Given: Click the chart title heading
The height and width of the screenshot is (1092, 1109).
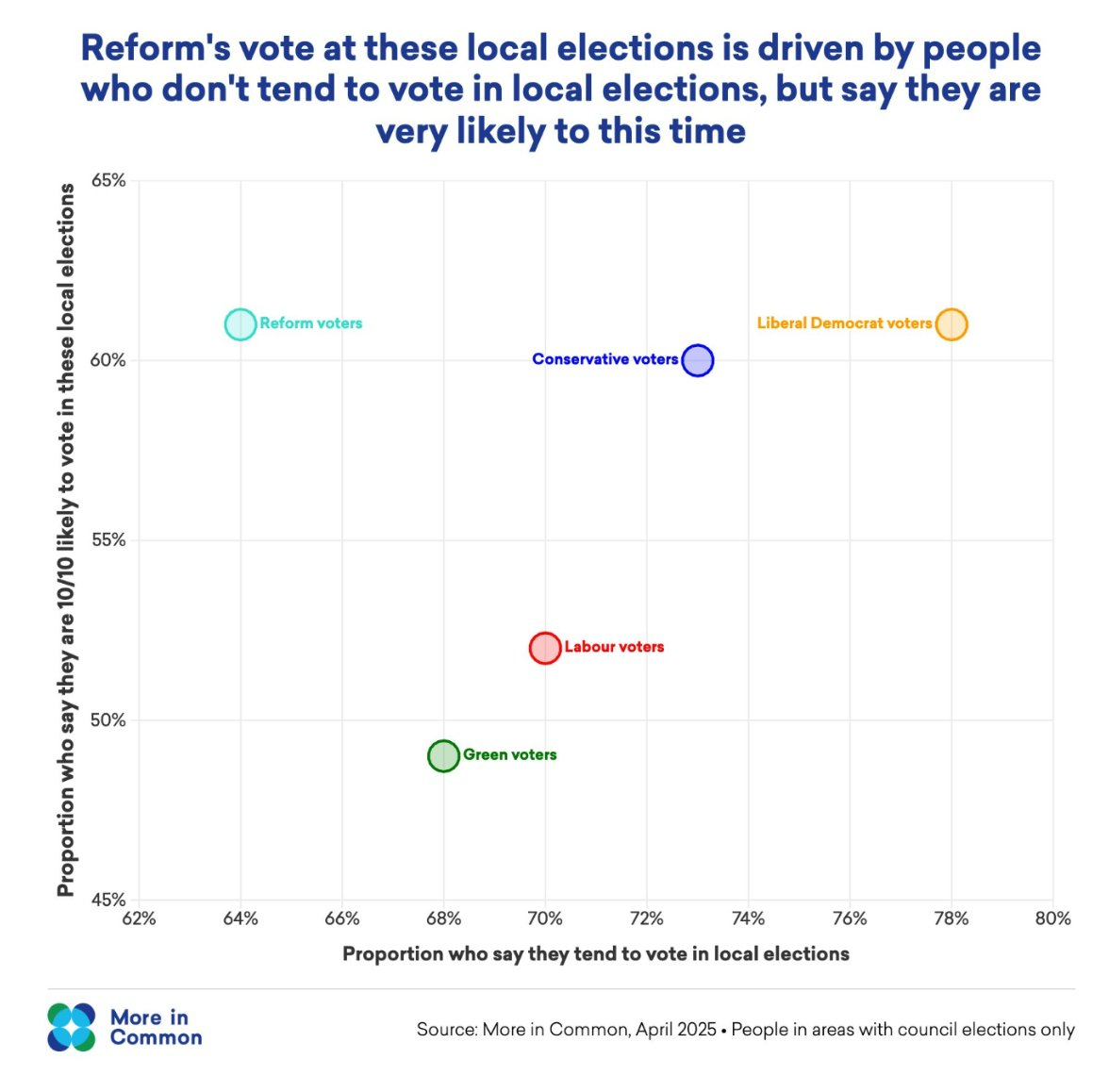Looking at the screenshot, I should click(561, 90).
